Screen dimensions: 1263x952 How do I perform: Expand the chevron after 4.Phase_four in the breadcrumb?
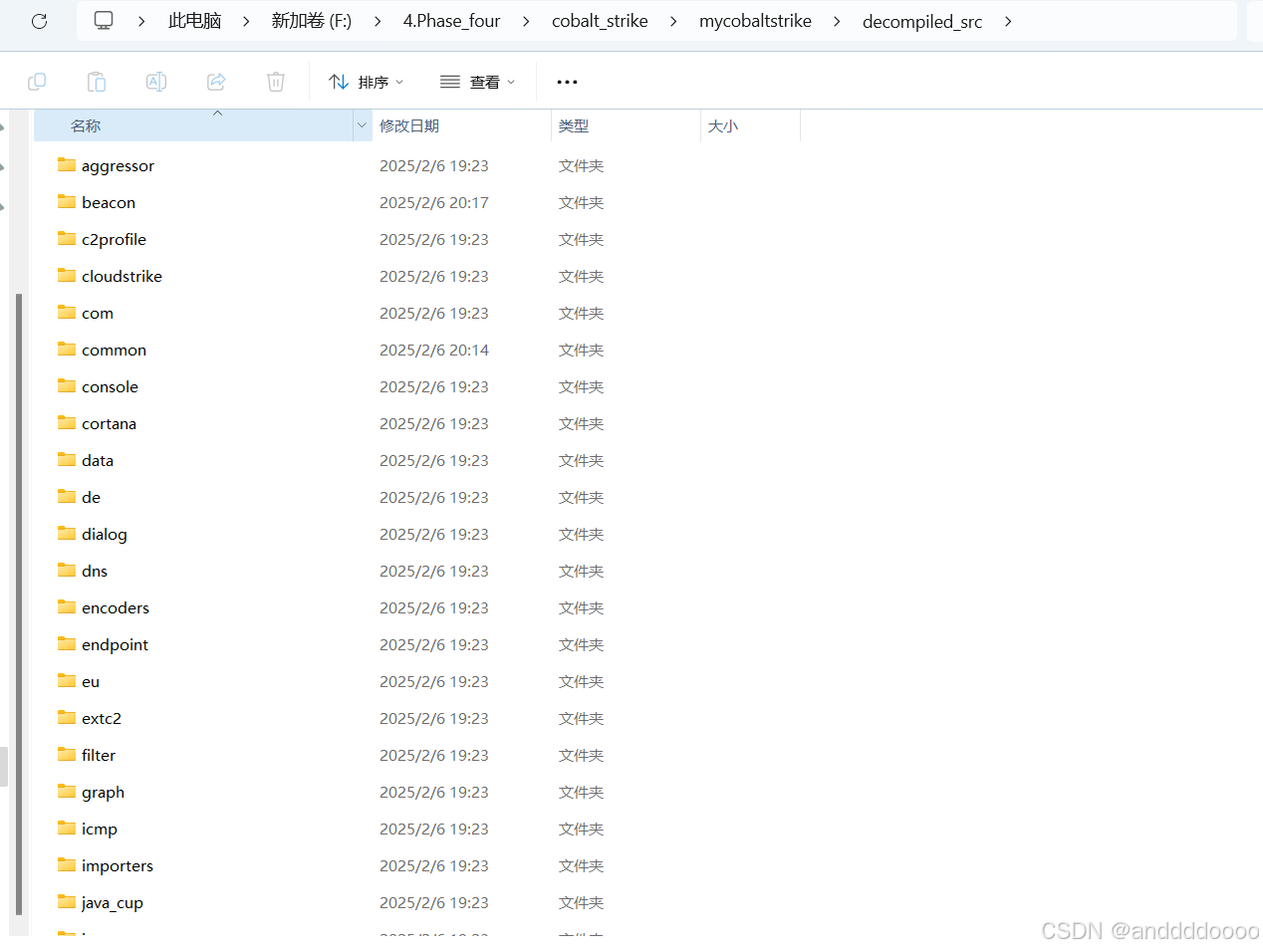coord(526,21)
